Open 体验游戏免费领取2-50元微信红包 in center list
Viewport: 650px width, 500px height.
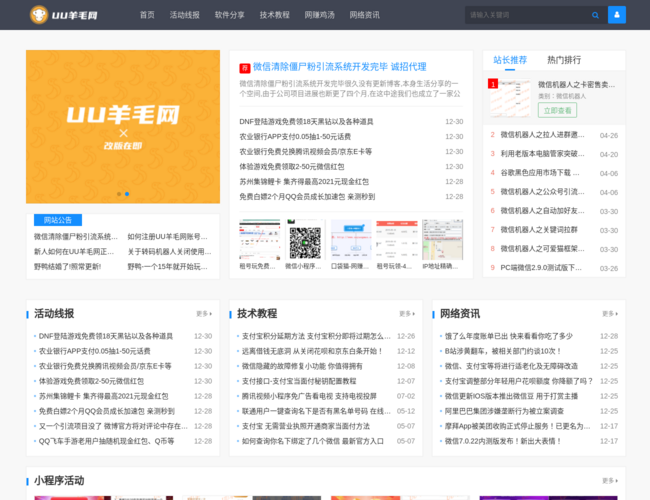tap(292, 167)
